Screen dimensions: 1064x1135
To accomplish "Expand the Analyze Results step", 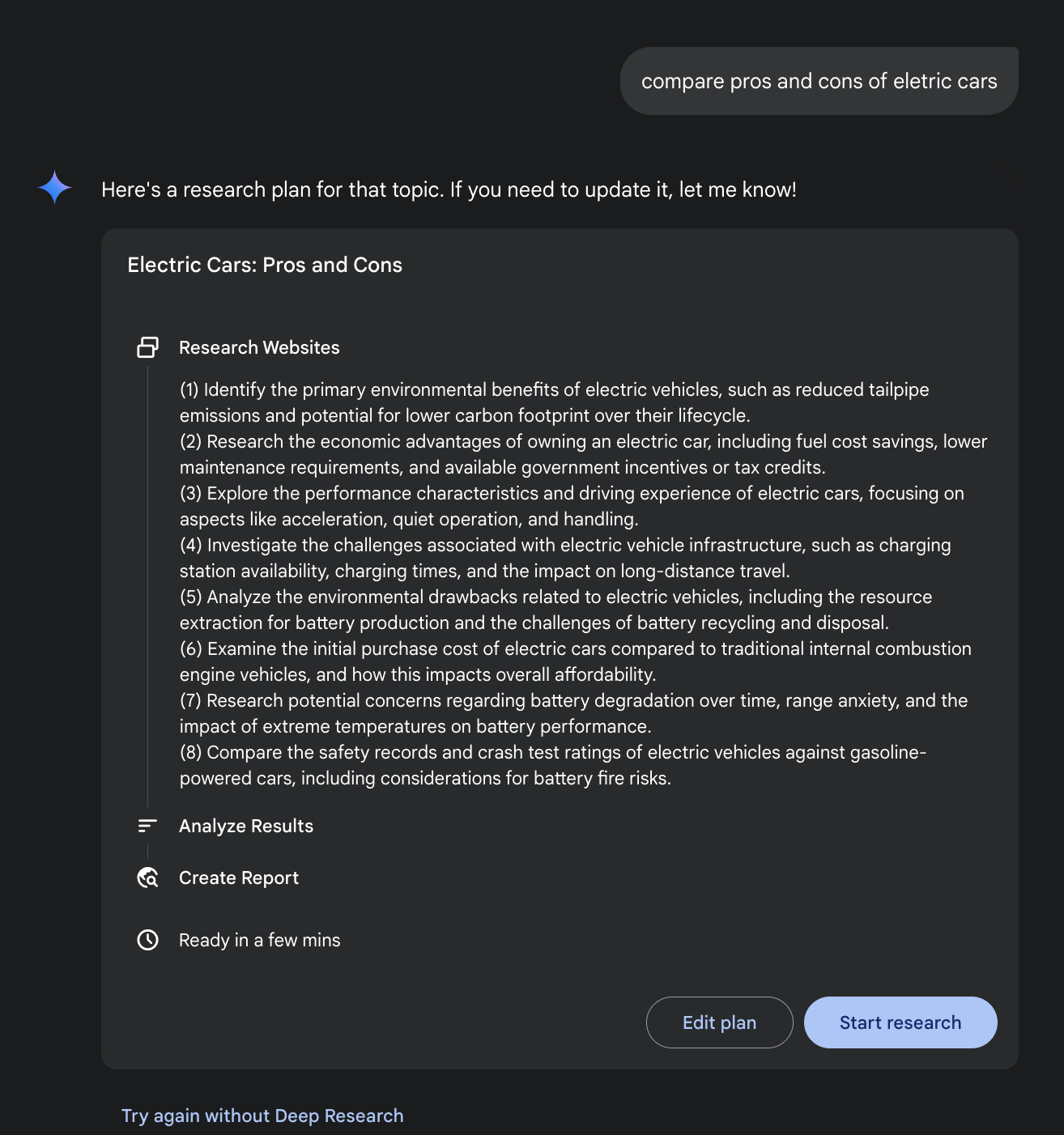I will (246, 826).
